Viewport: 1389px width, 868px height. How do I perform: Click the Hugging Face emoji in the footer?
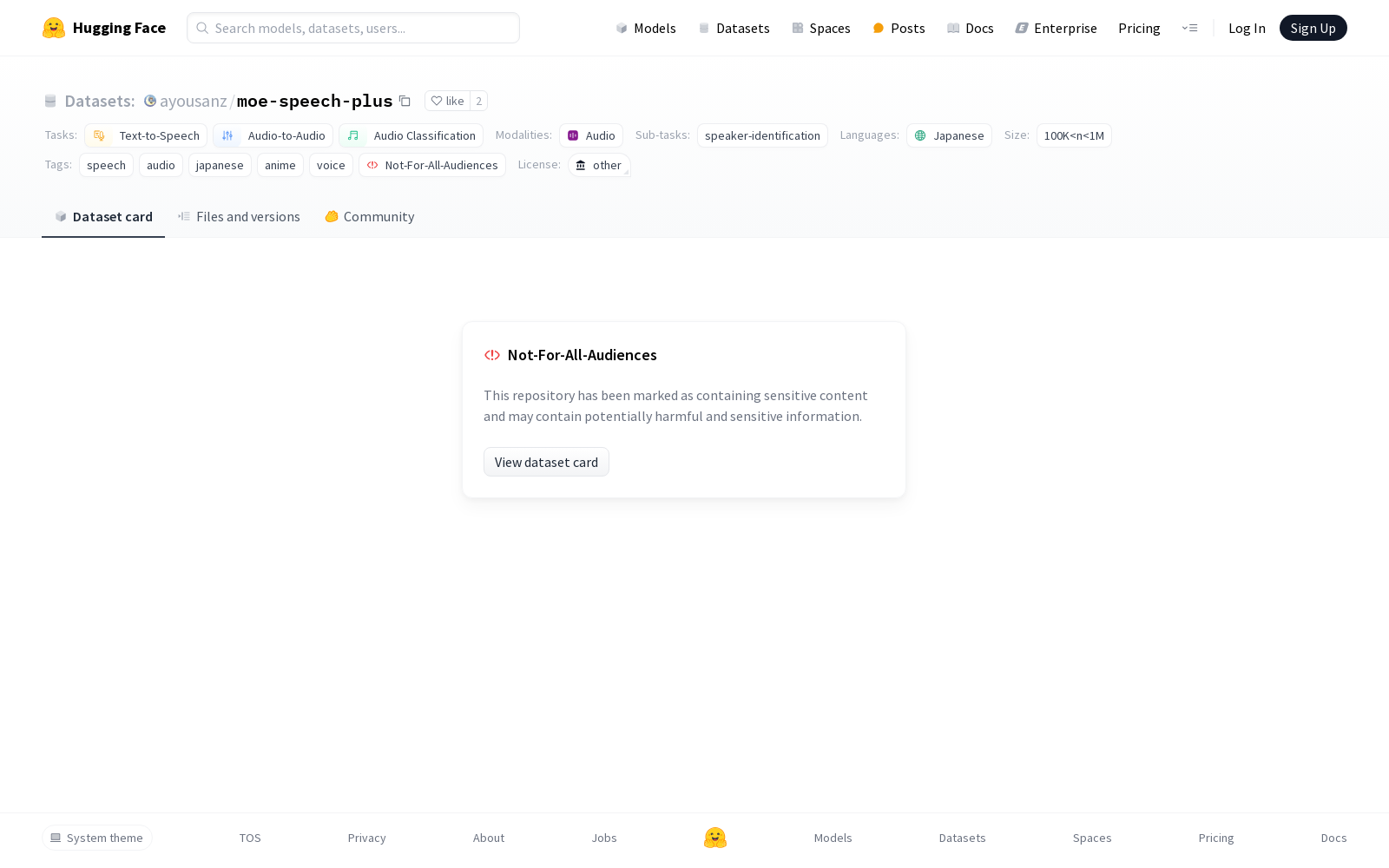715,838
